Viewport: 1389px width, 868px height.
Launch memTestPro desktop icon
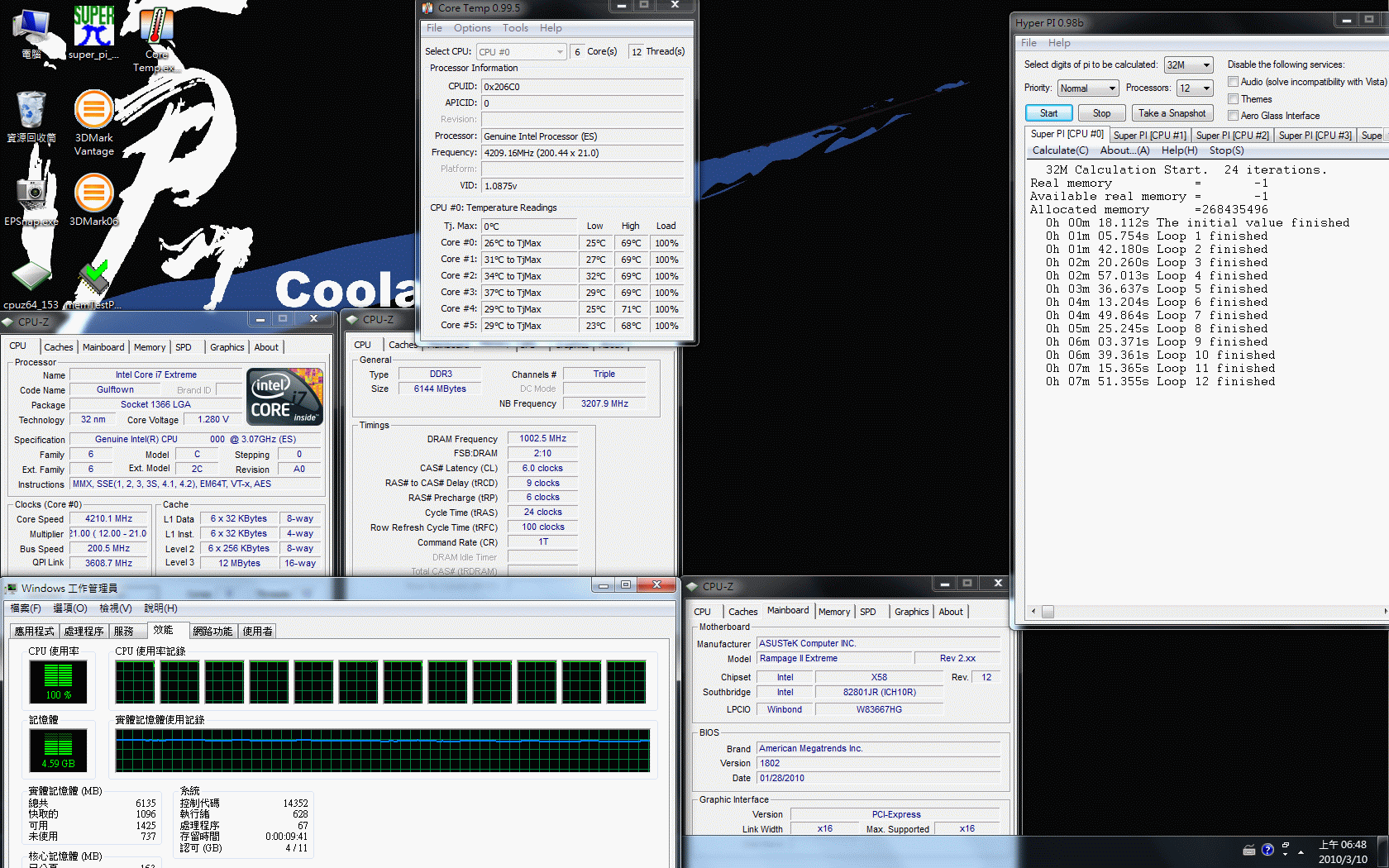(93, 285)
